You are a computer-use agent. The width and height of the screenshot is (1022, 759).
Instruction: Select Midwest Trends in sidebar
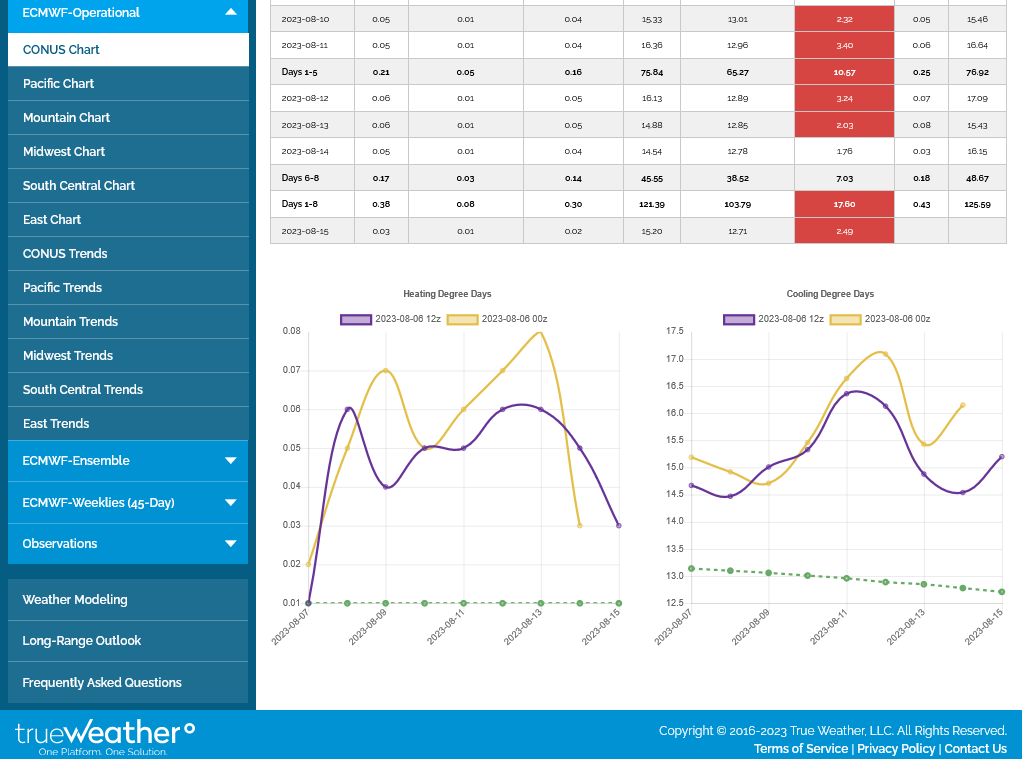point(68,356)
